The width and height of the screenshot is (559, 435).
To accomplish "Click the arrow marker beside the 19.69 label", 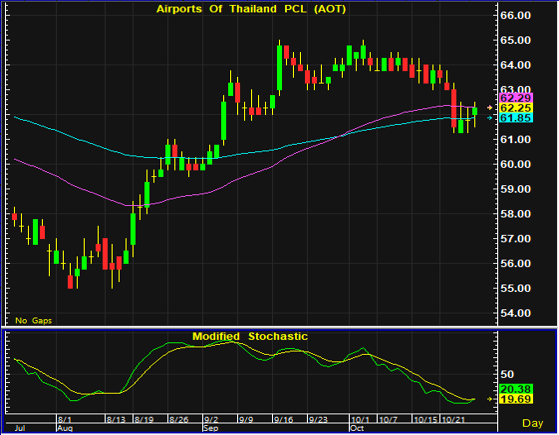I will [x=490, y=399].
